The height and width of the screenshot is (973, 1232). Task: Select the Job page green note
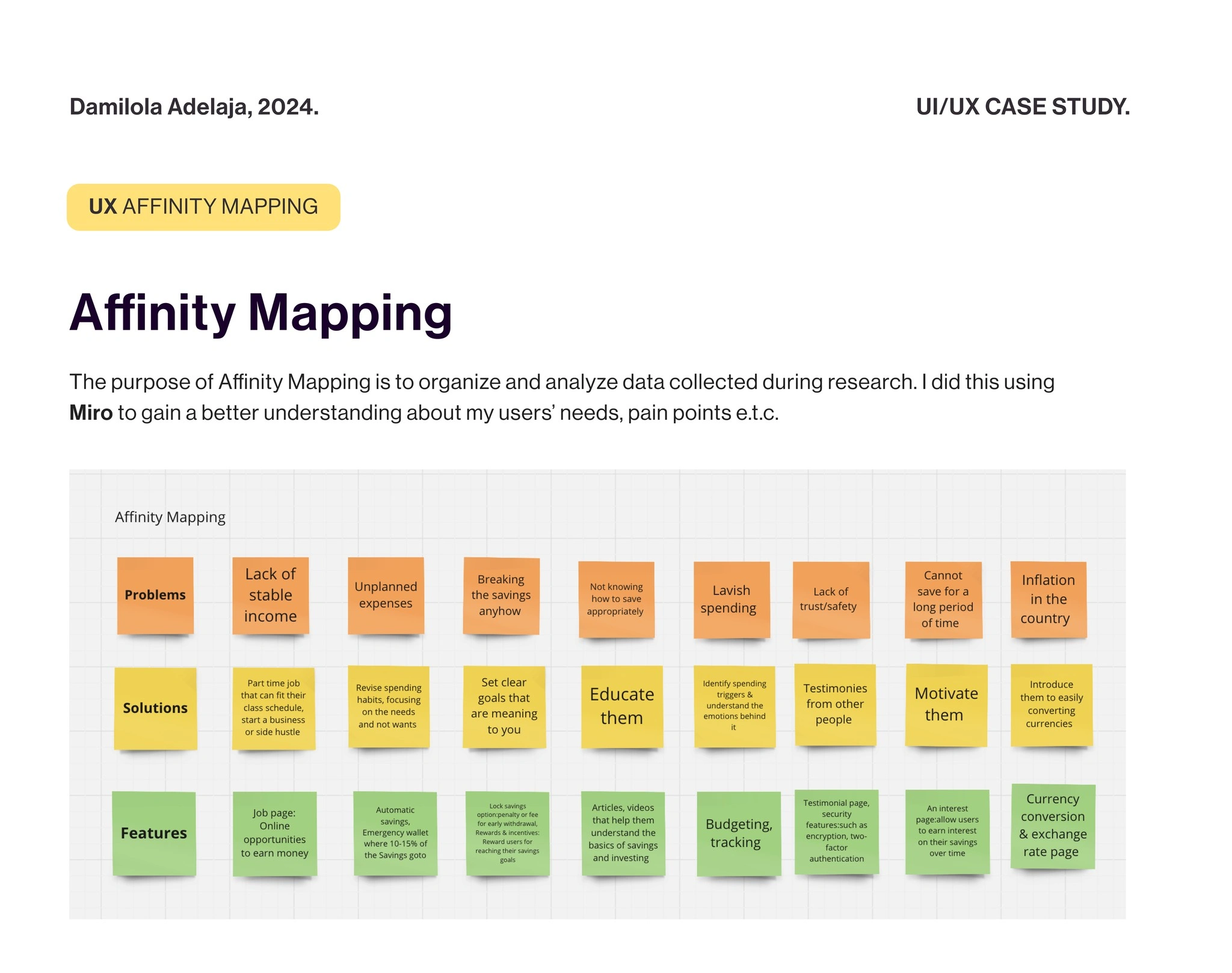[x=275, y=833]
